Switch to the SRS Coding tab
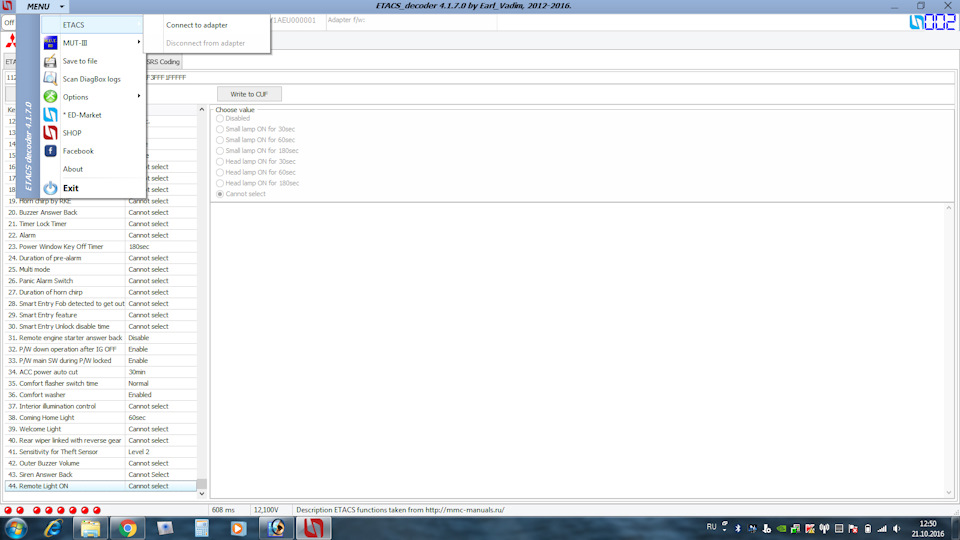The image size is (960, 540). point(163,62)
